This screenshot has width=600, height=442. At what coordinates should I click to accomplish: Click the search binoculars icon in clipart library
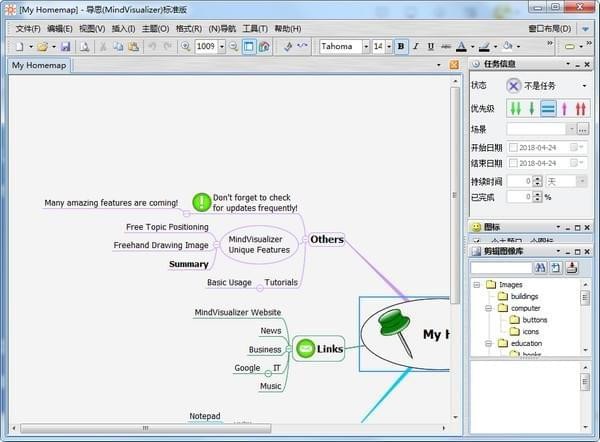pos(541,268)
